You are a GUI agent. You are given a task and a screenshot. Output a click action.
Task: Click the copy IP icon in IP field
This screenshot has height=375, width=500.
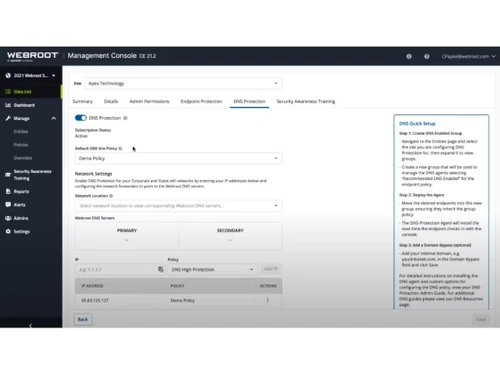pyautogui.click(x=161, y=269)
